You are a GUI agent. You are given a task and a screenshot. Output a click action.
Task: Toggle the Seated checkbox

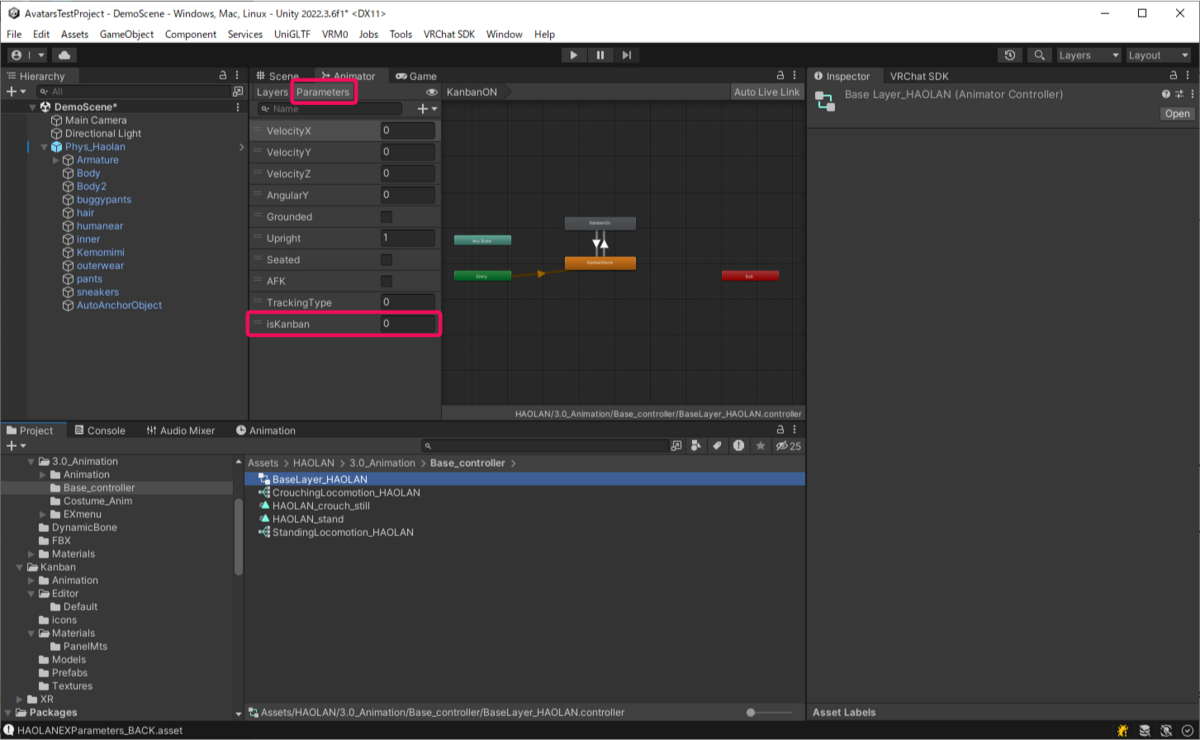pyautogui.click(x=386, y=260)
